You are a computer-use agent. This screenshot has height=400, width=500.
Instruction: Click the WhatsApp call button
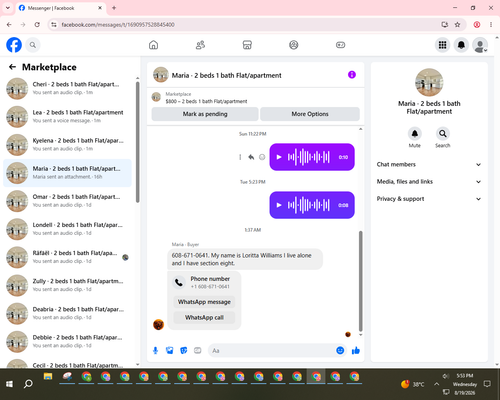(204, 318)
